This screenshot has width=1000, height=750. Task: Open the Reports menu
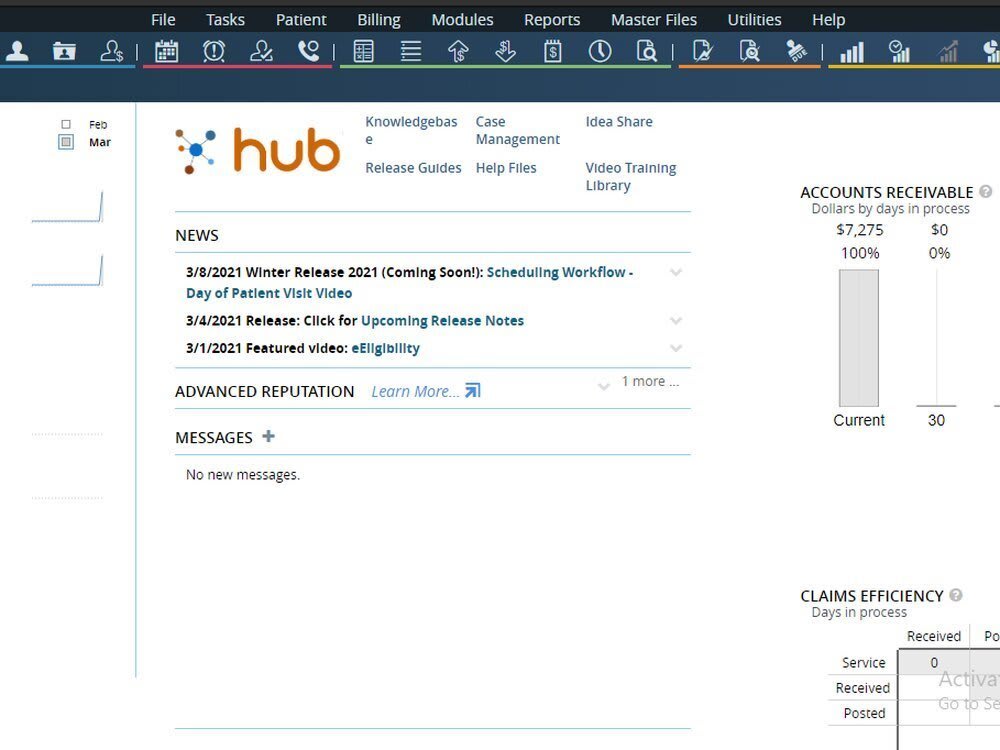(x=552, y=20)
